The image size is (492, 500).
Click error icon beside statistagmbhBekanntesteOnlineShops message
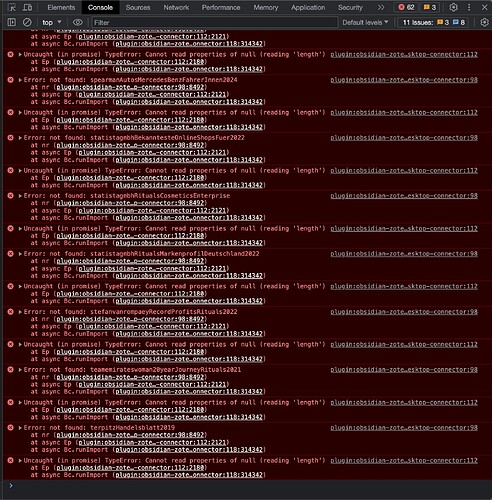pyautogui.click(x=11, y=138)
